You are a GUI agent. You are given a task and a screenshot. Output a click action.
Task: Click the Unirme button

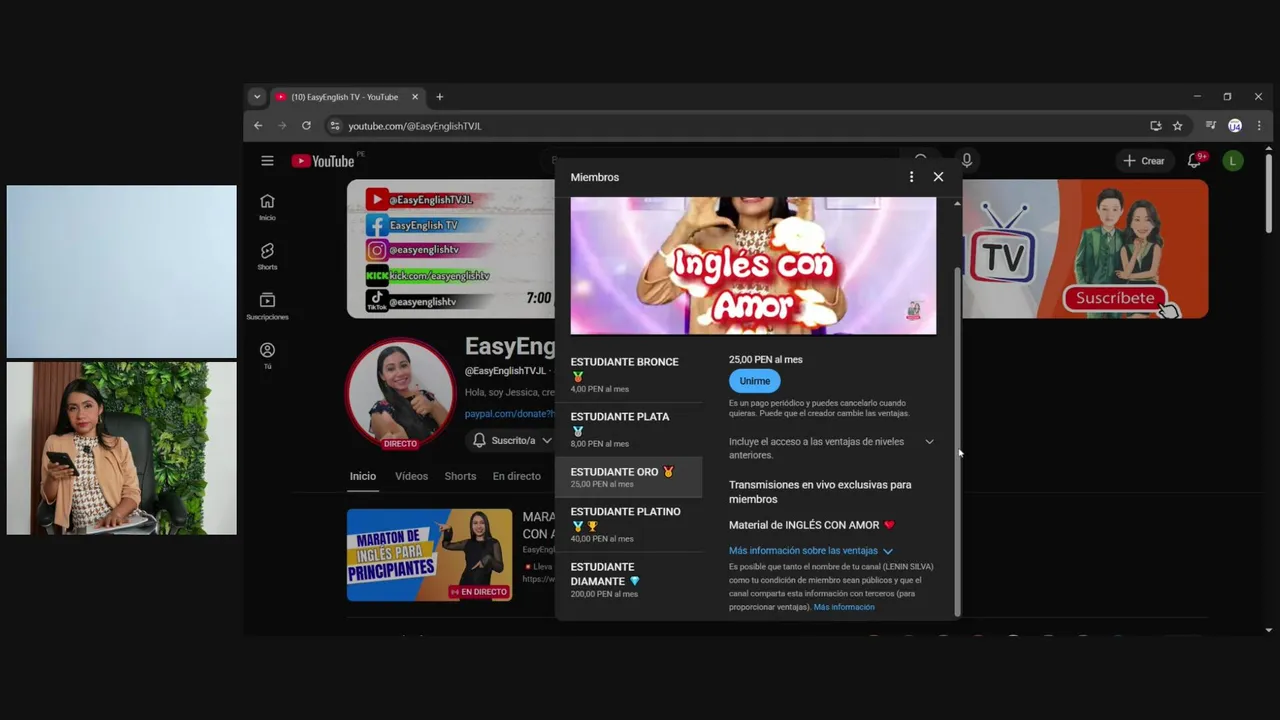(755, 381)
